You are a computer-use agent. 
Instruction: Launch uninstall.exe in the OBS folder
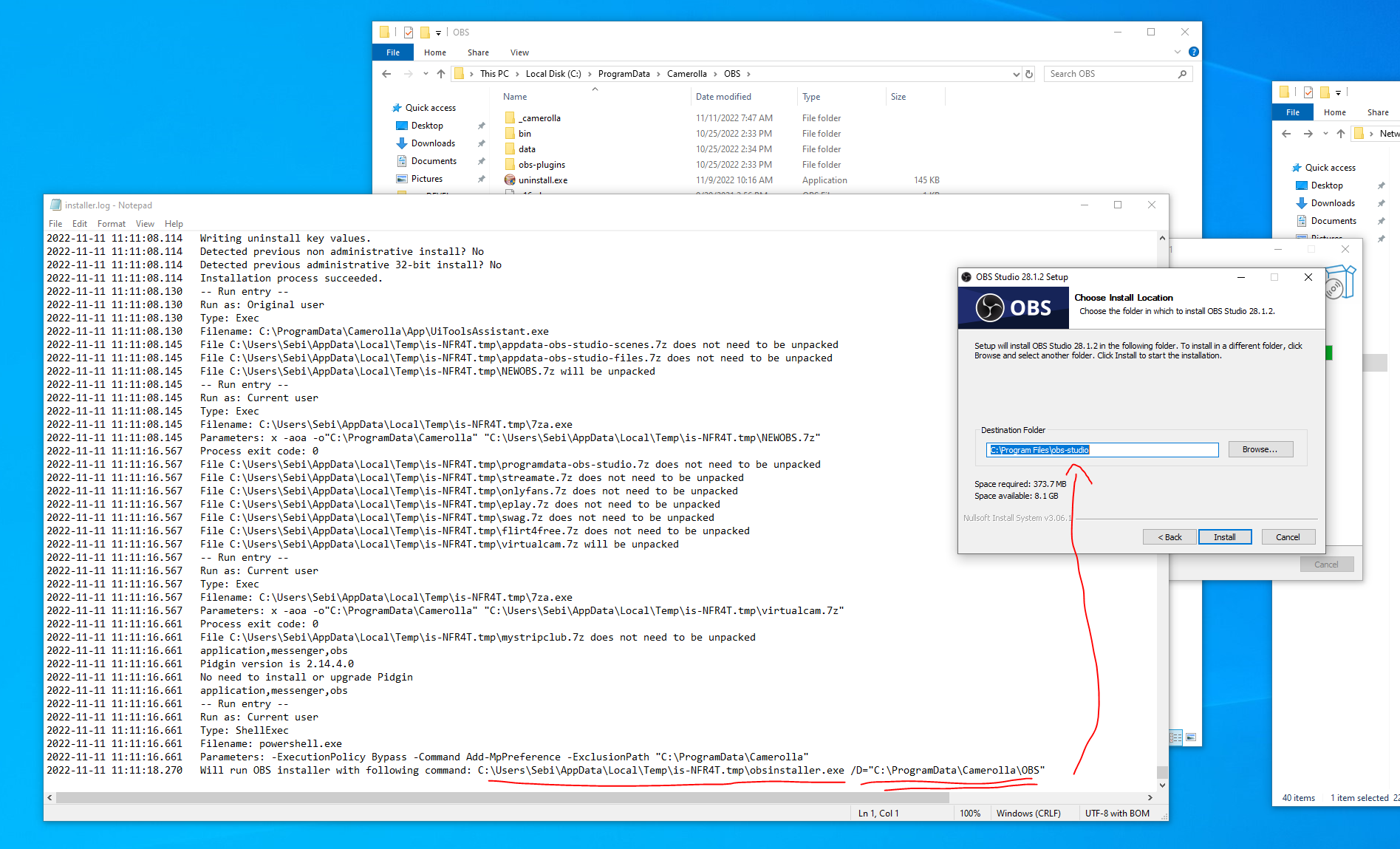click(x=542, y=180)
